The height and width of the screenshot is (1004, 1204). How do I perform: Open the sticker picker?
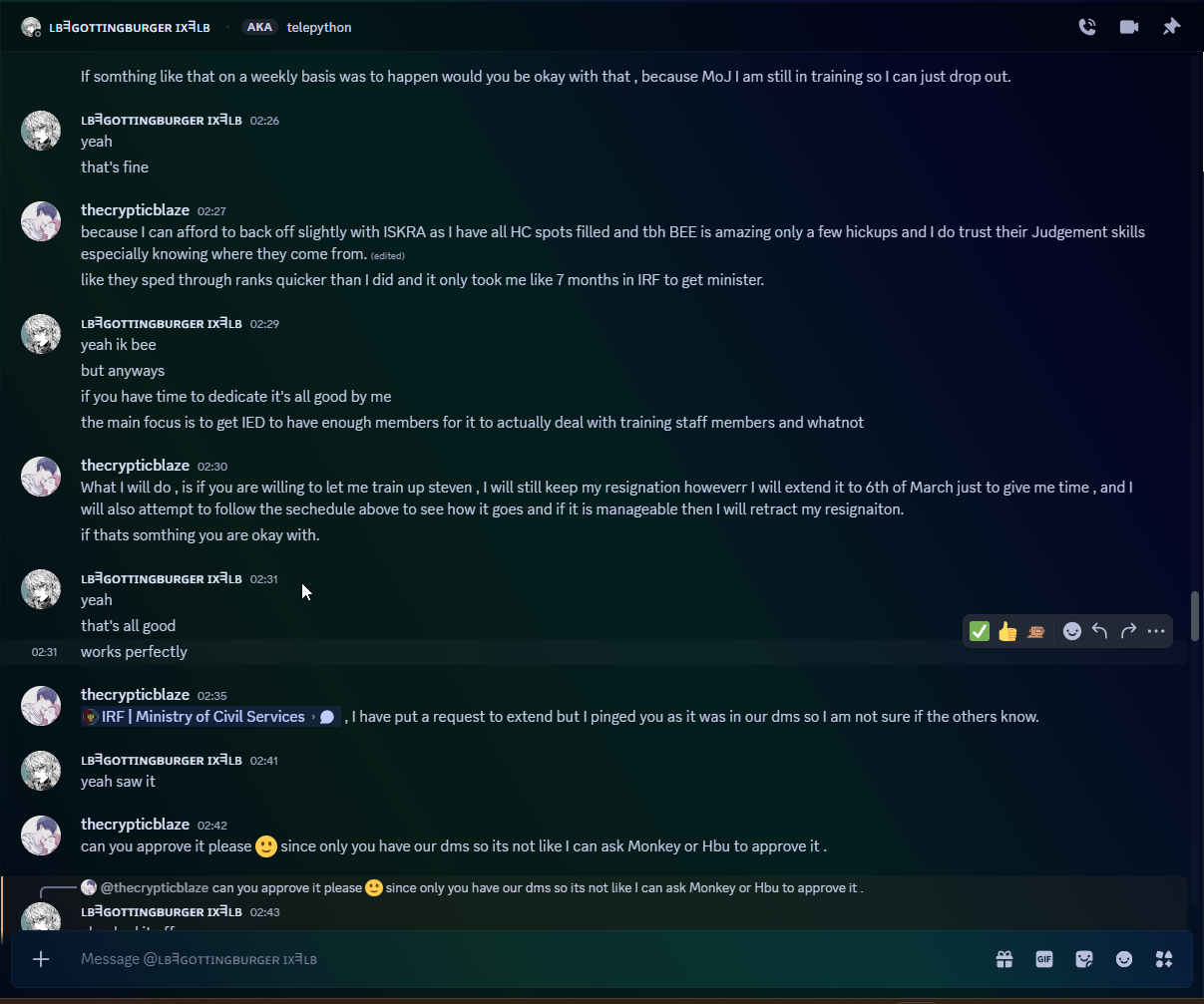1084,959
